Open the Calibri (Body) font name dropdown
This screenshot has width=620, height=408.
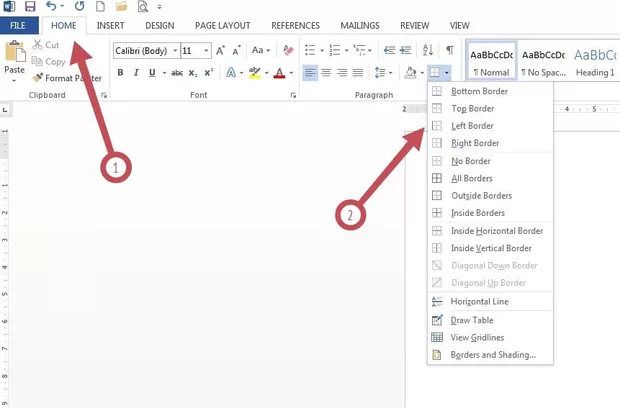pyautogui.click(x=175, y=51)
